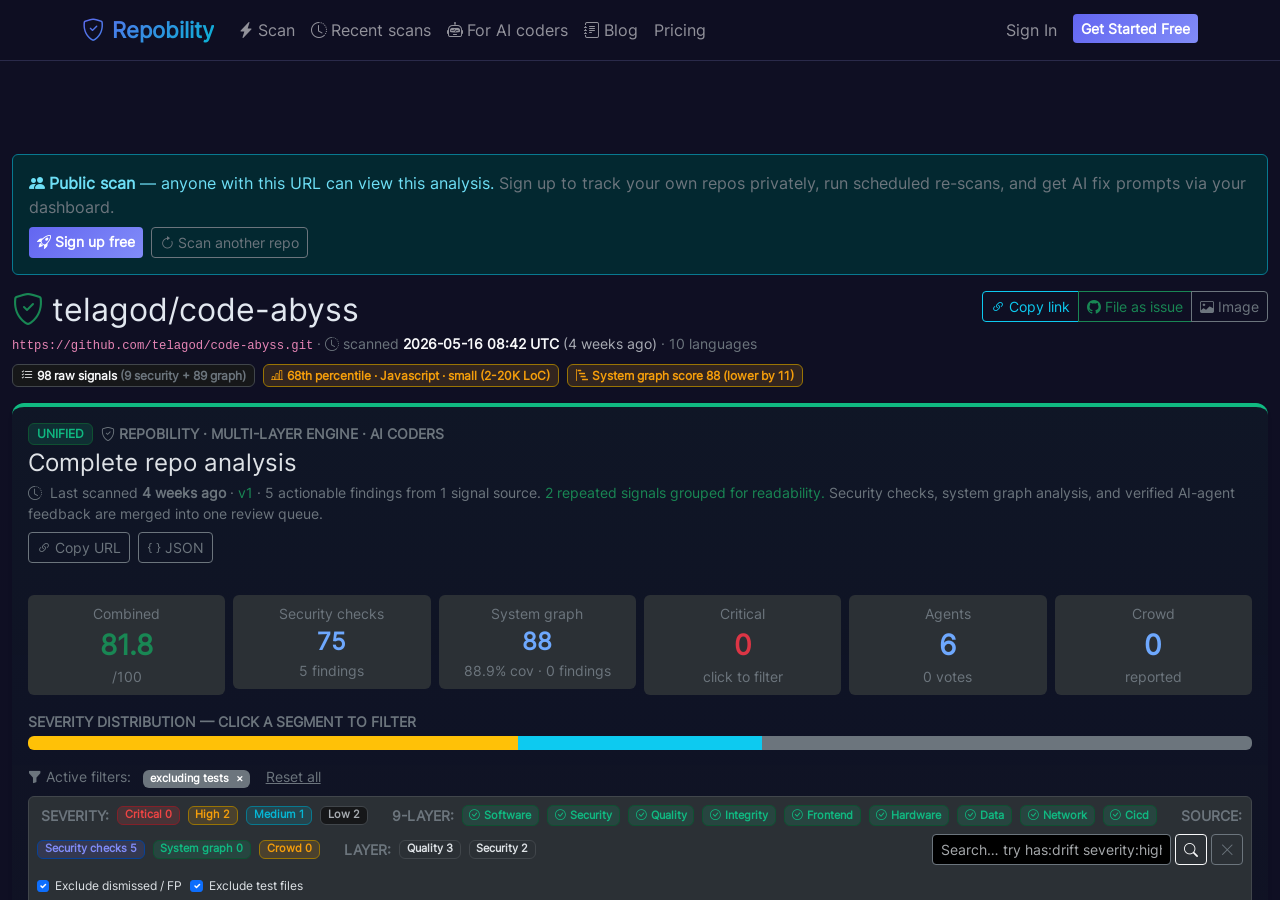The height and width of the screenshot is (900, 1280).
Task: Toggle the Integrity layer chip
Action: pos(739,815)
